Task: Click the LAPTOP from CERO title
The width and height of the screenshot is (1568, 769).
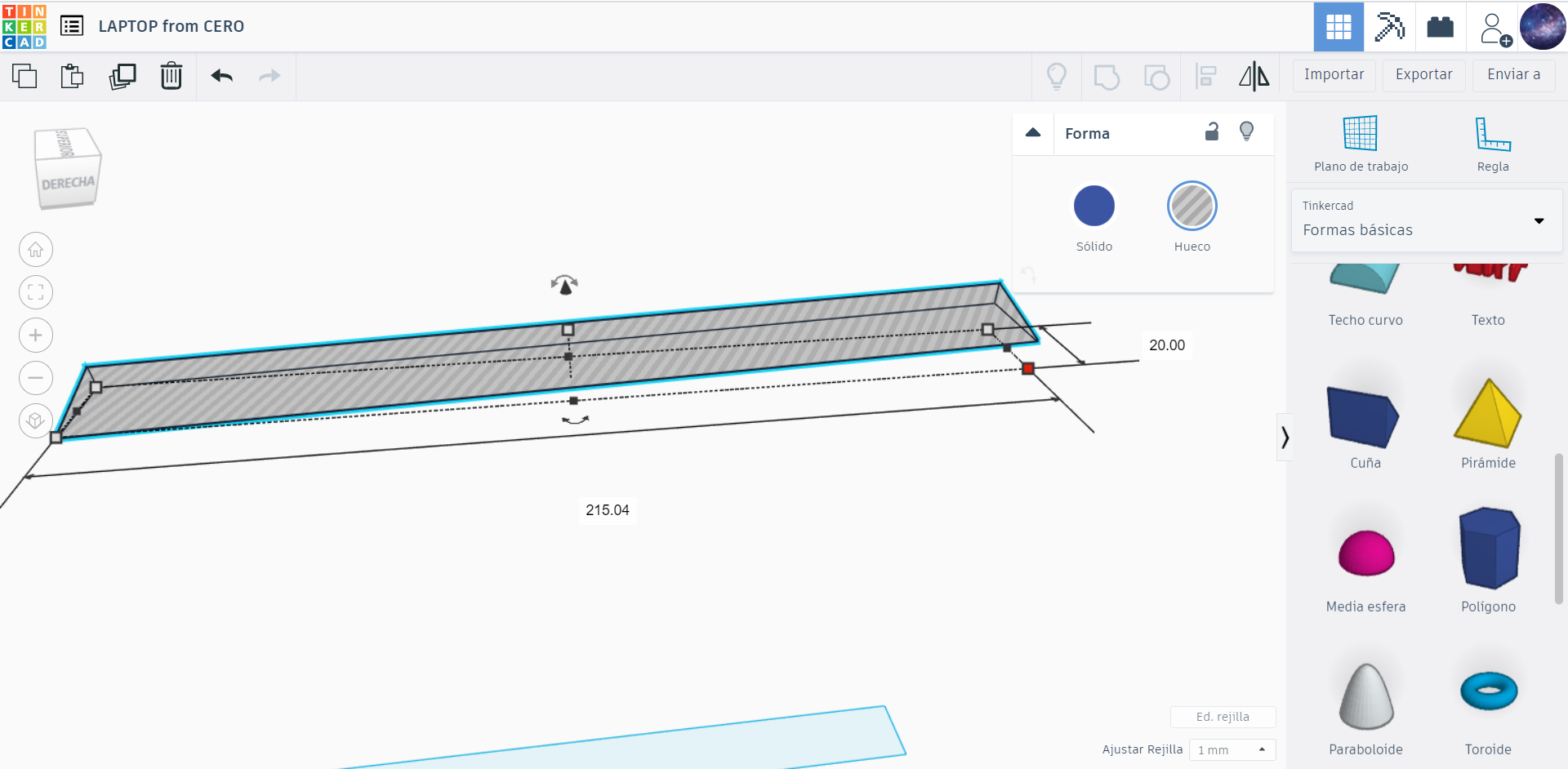Action: (171, 26)
